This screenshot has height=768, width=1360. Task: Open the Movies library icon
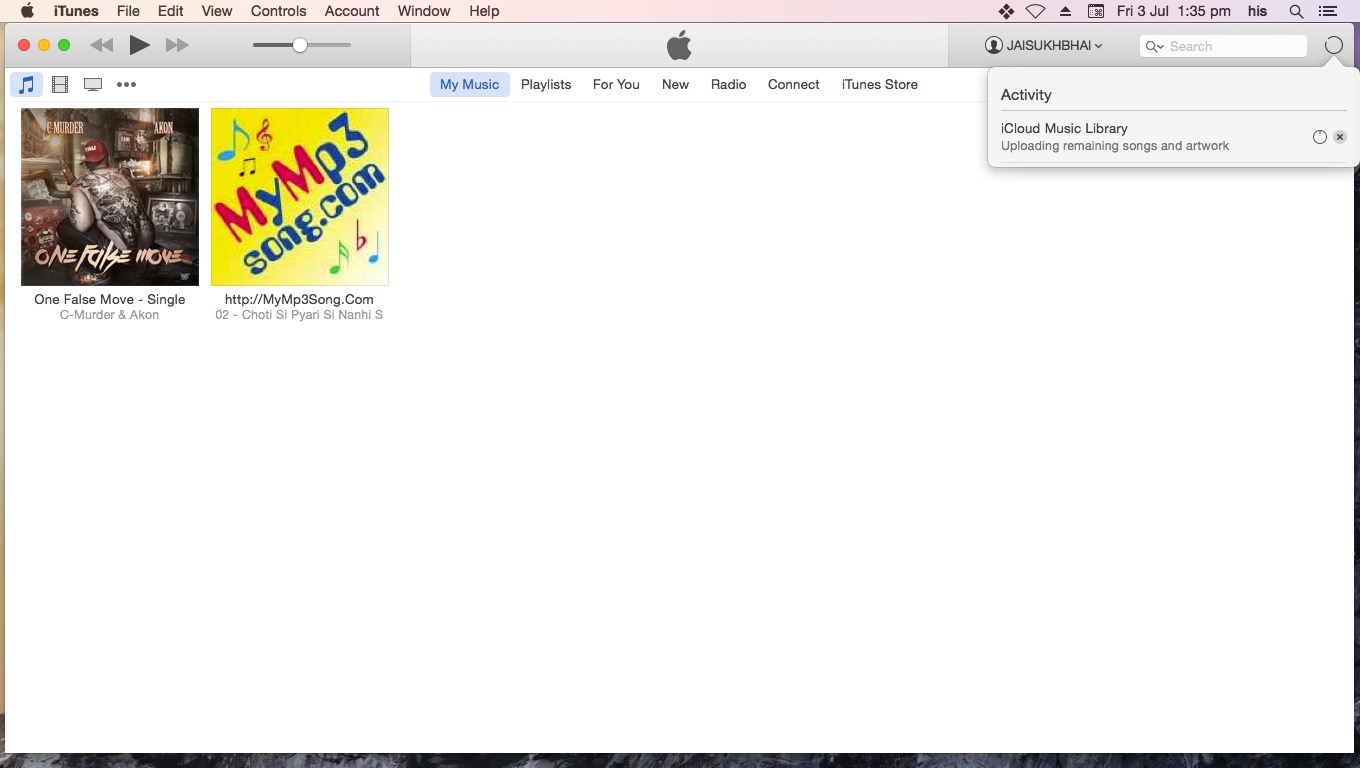60,85
